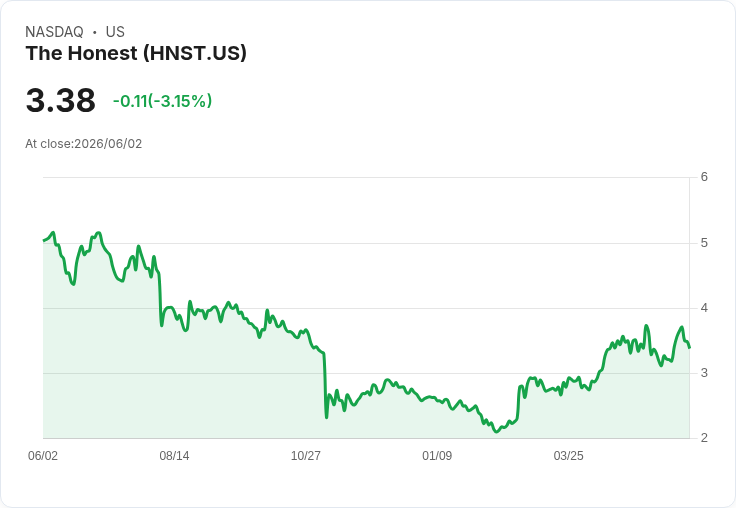Viewport: 736px width, 508px height.
Task: Select the current price 3.38
Action: coord(61,100)
